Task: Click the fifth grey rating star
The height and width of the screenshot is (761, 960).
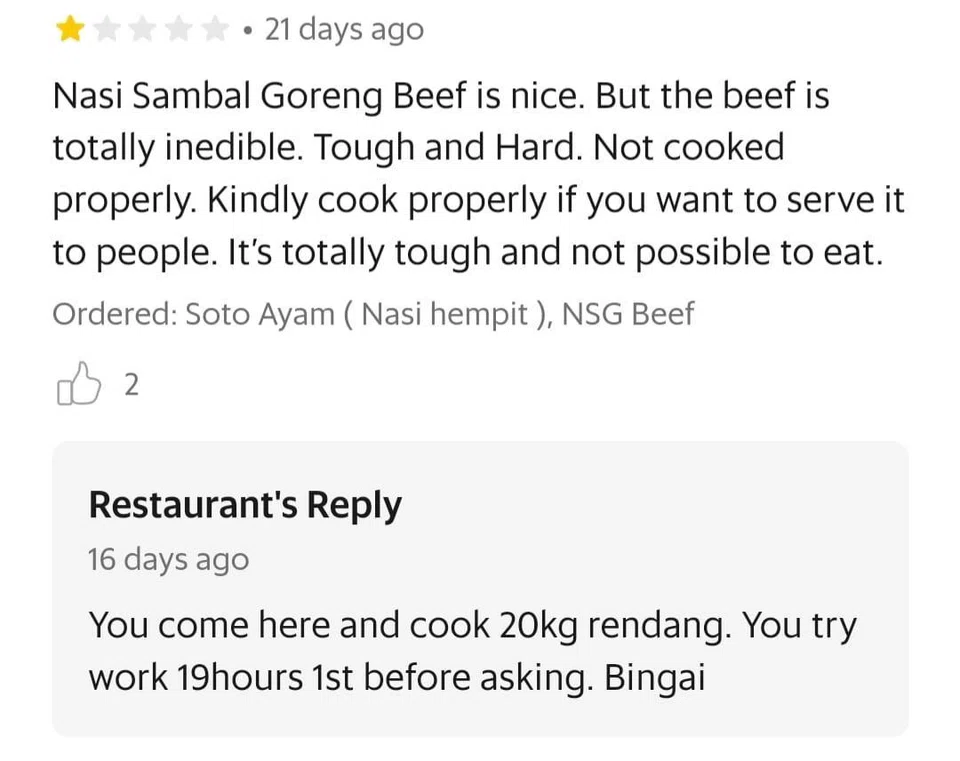Action: tap(213, 30)
